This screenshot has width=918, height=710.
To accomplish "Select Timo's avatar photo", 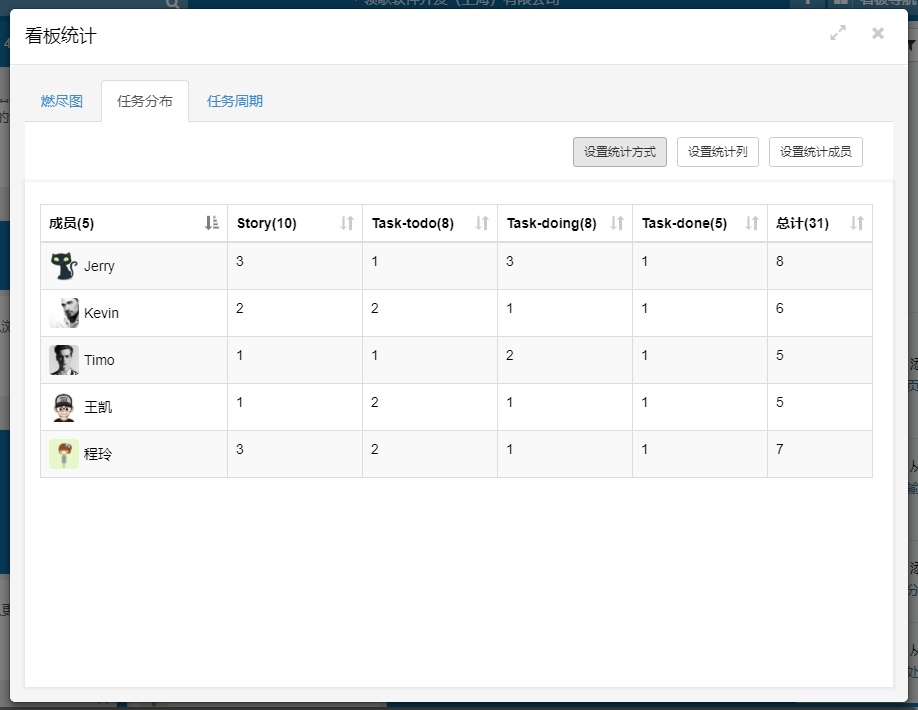I will [x=64, y=360].
